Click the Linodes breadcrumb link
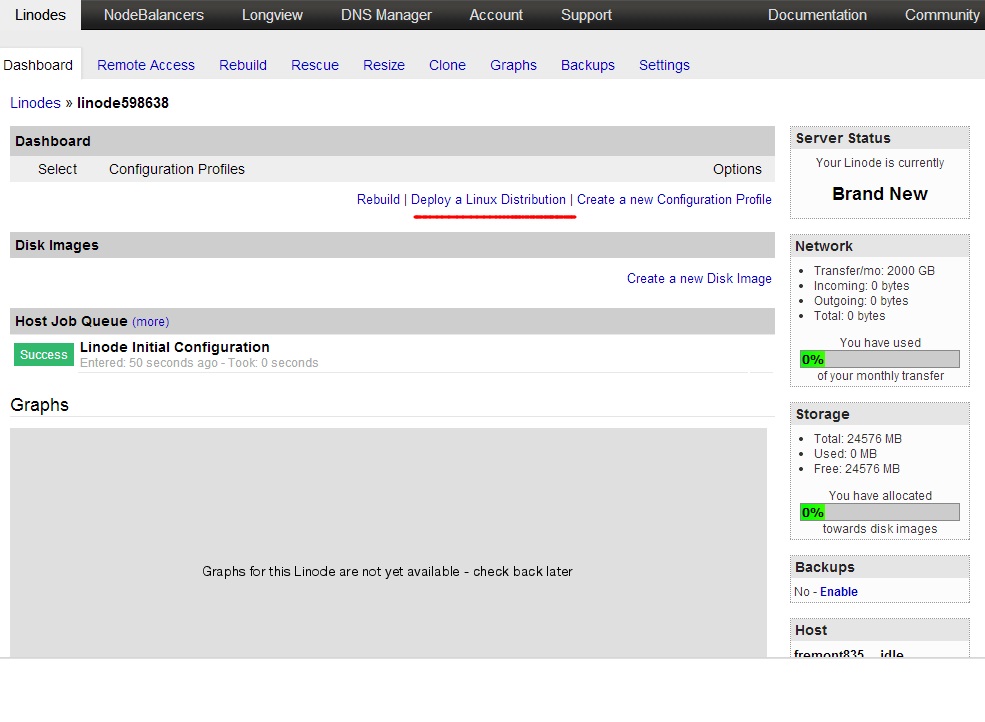The image size is (985, 722). click(35, 103)
